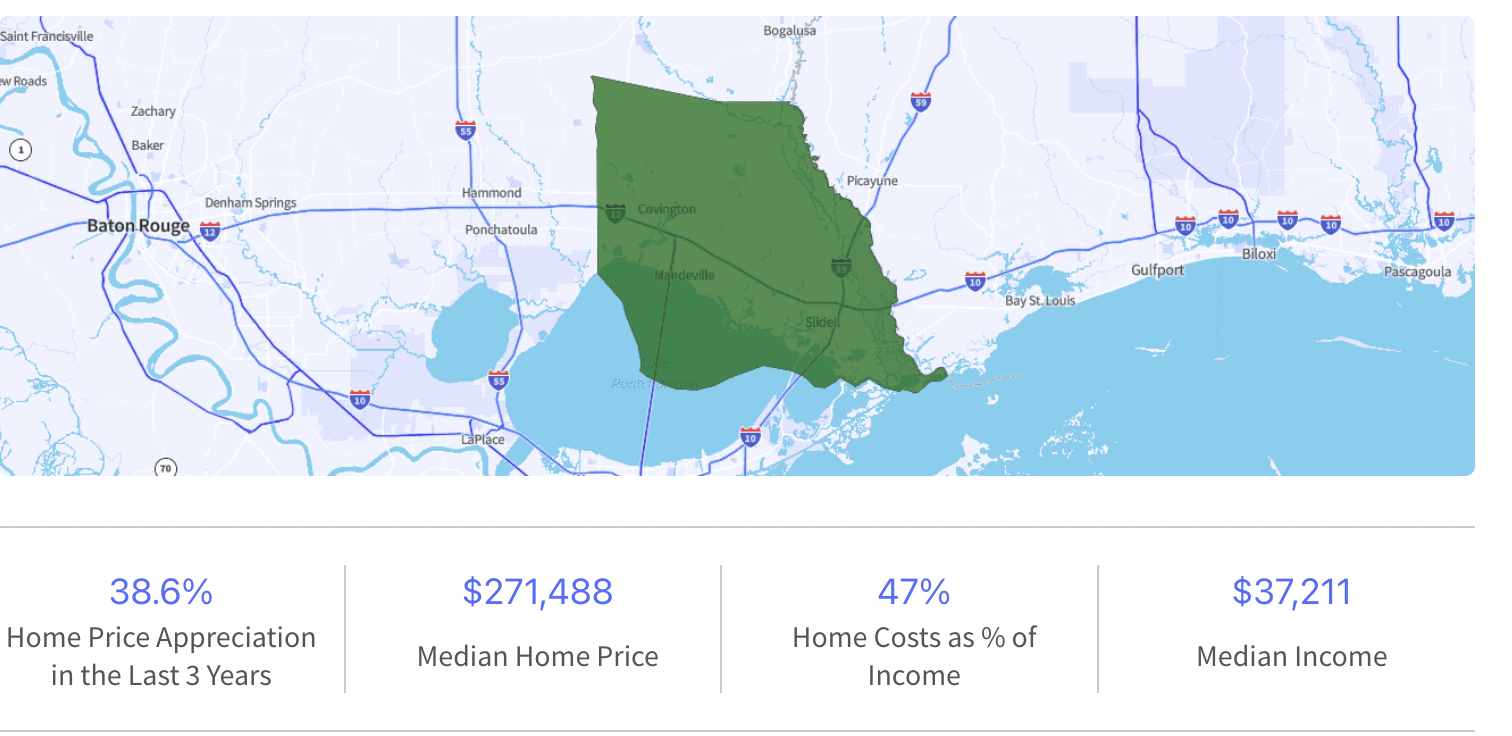The image size is (1512, 736).
Task: Click the I-55 shield above LaPlace
Action: 499,380
